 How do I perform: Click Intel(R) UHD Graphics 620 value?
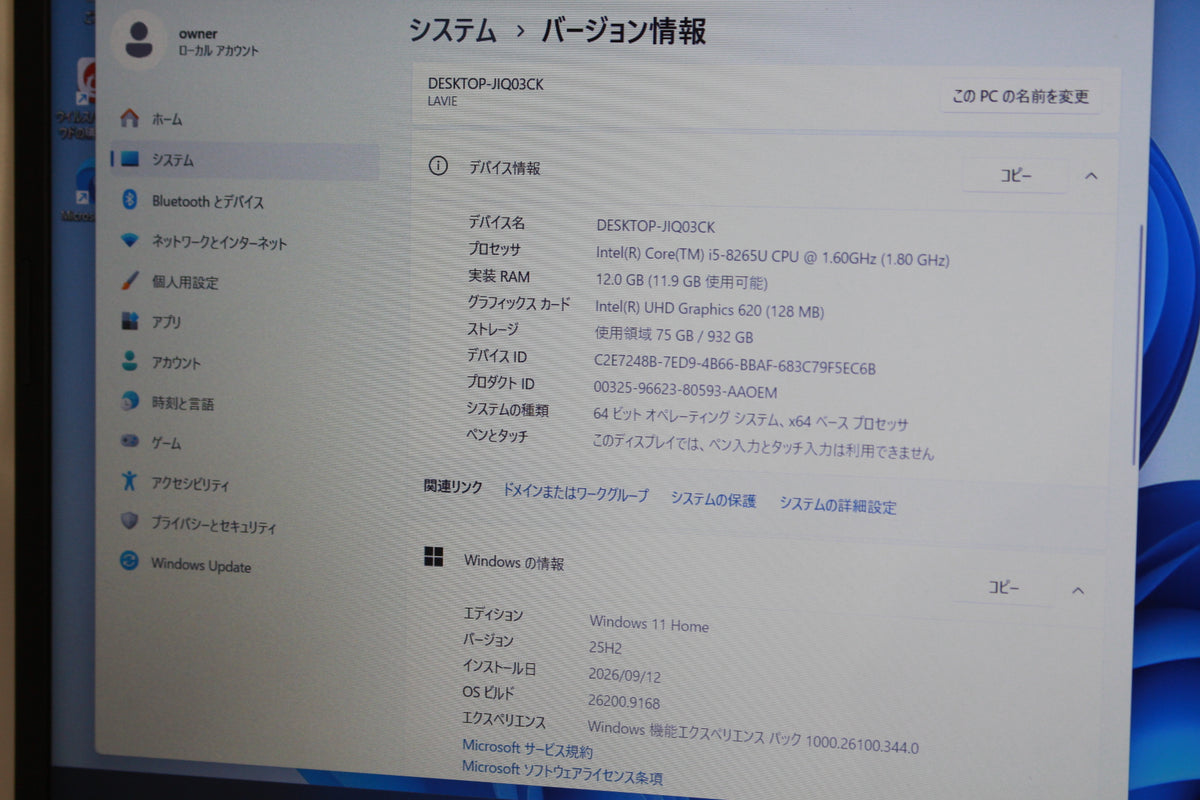click(709, 310)
